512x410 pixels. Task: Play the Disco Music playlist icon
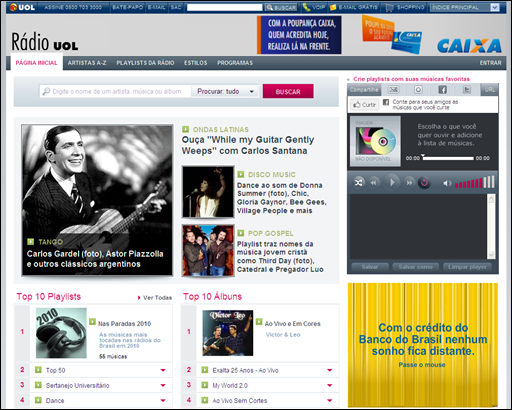pos(241,174)
